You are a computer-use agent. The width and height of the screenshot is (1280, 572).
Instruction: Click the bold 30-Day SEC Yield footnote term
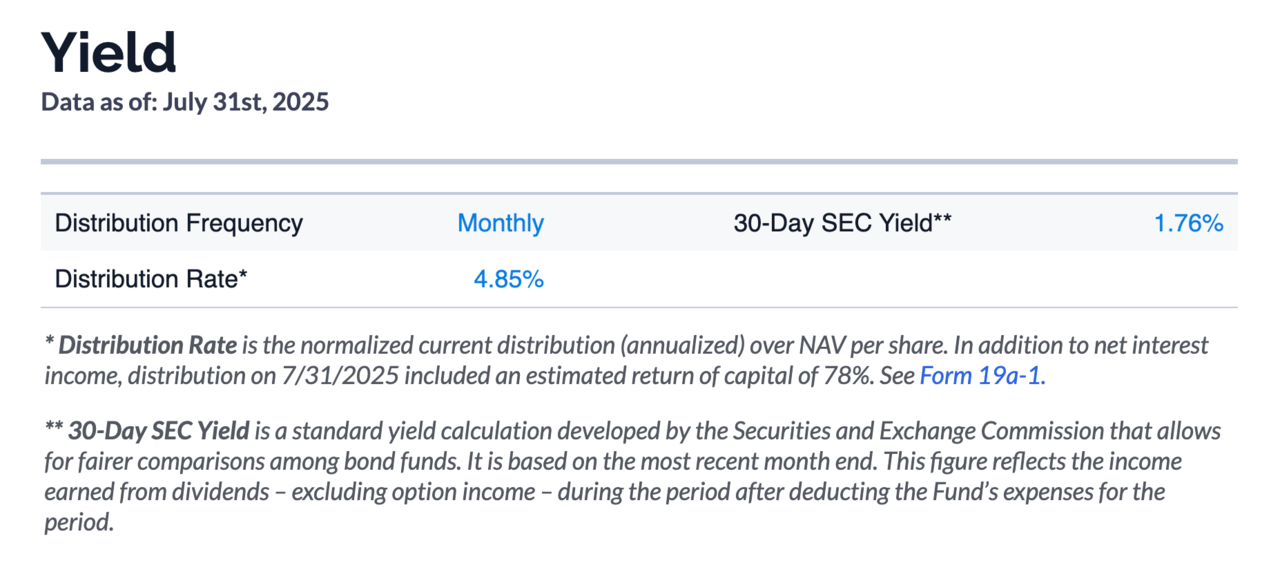click(159, 432)
